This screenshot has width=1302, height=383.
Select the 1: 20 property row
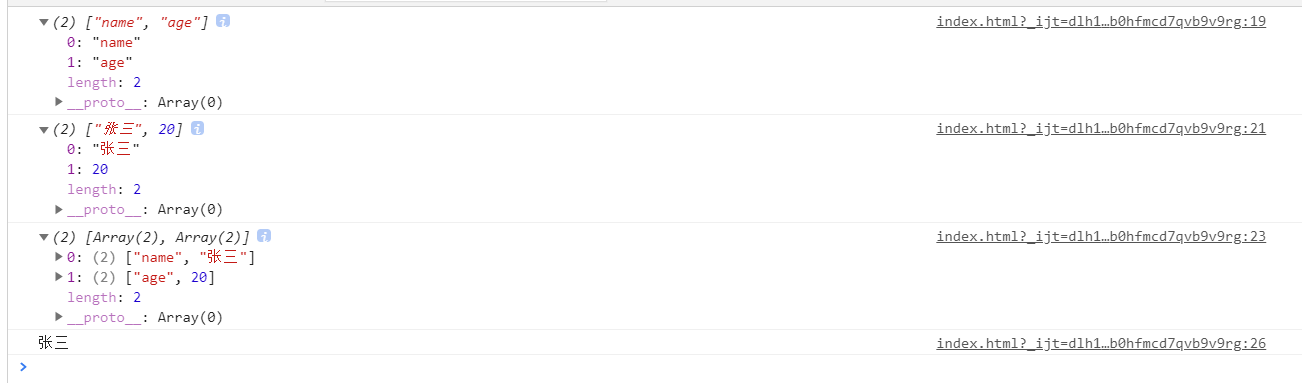[87, 170]
